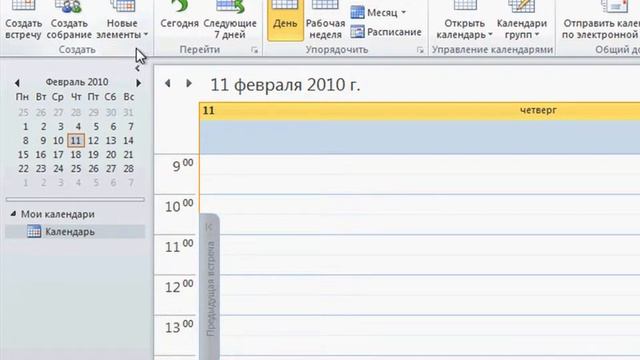Open Arrange (Упорядочить) group dialog launcher
640x360 pixels.
click(420, 50)
